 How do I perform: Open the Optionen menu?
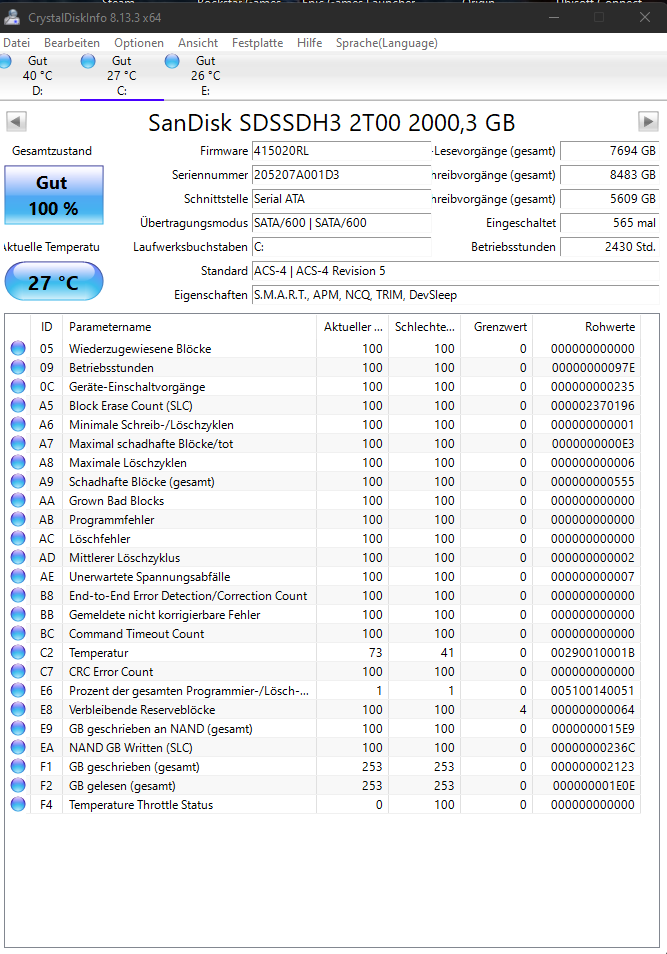[x=139, y=43]
